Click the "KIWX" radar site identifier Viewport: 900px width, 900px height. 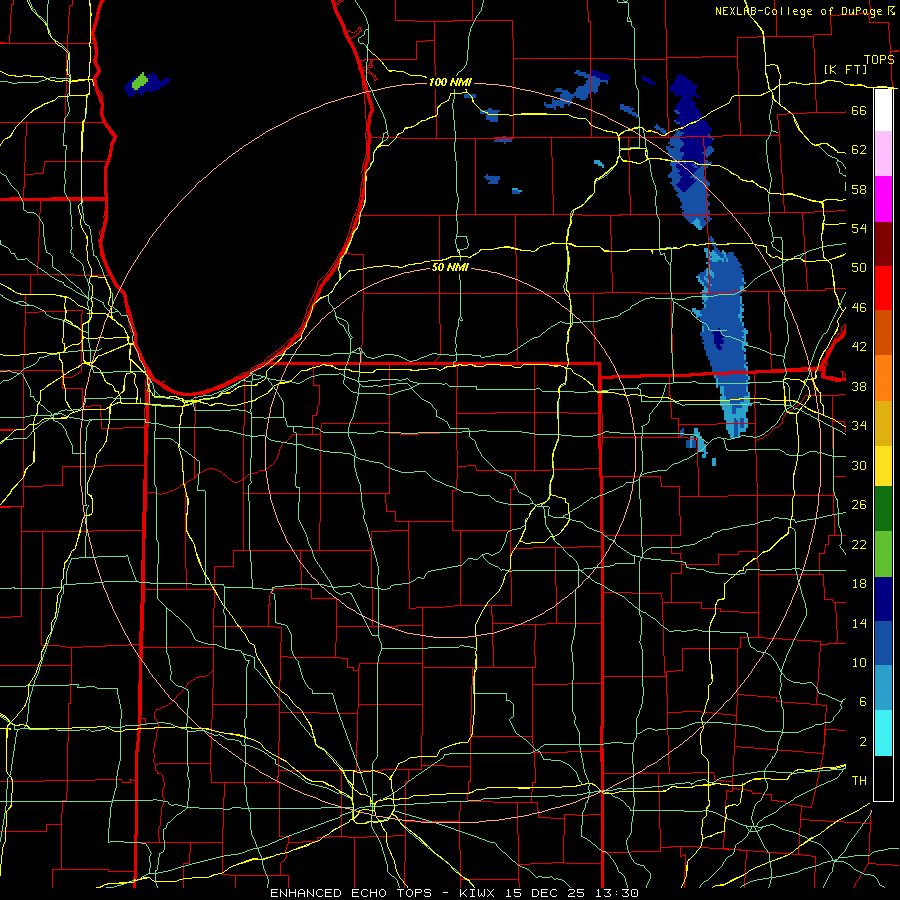(x=479, y=893)
